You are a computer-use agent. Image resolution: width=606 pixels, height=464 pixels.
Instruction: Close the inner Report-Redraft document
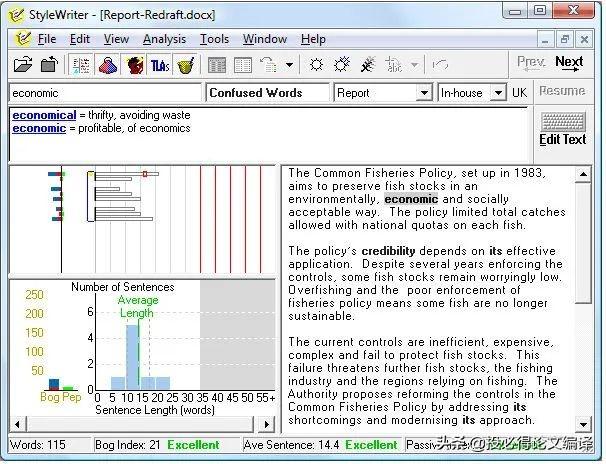pyautogui.click(x=584, y=39)
